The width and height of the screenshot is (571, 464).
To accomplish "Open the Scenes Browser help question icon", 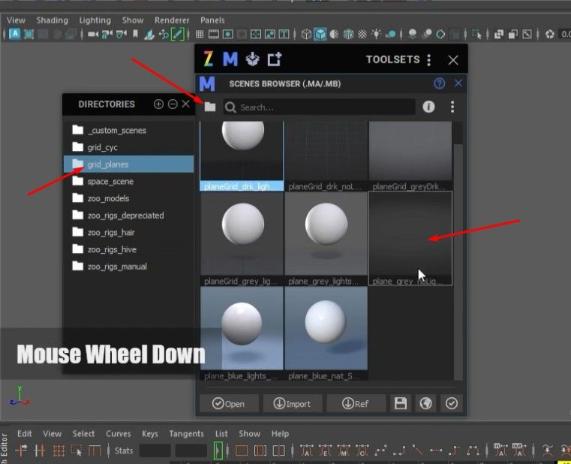I will [x=439, y=84].
